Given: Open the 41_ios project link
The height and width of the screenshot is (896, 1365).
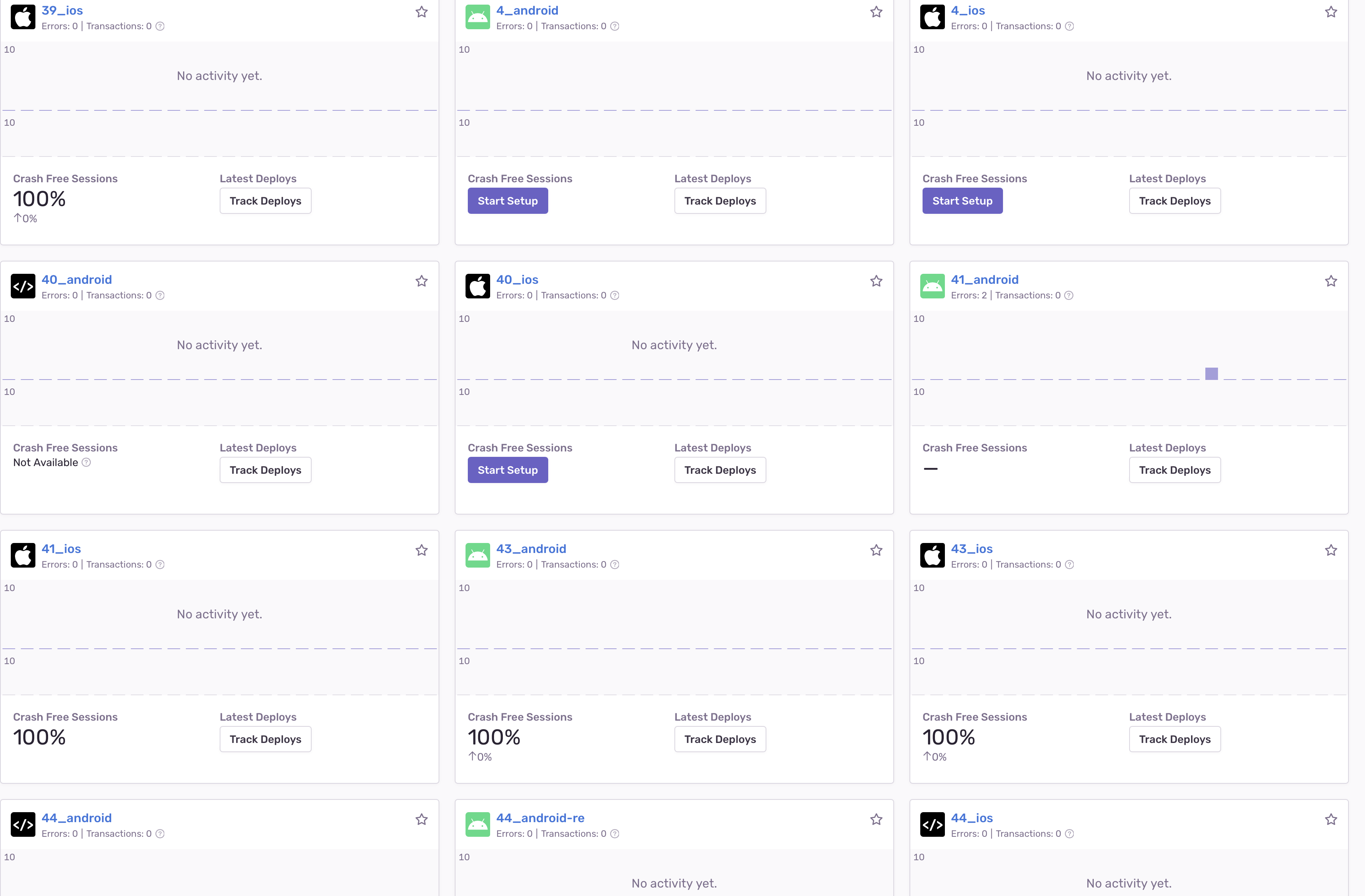Looking at the screenshot, I should (61, 549).
